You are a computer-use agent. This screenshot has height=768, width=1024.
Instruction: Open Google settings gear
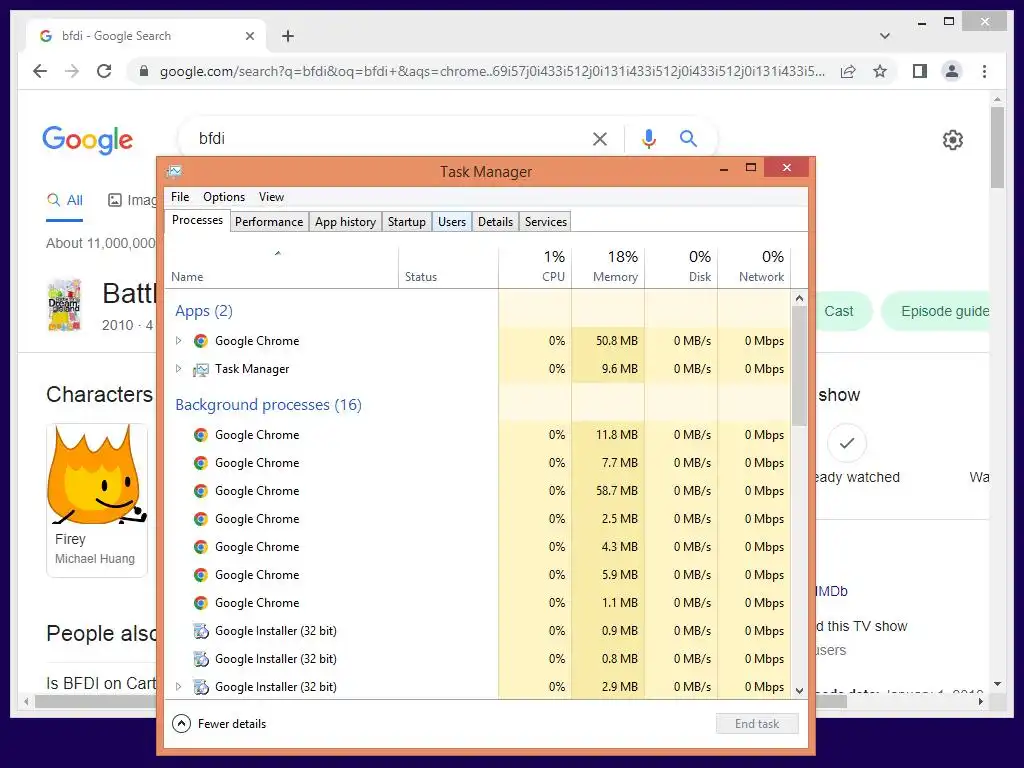953,140
